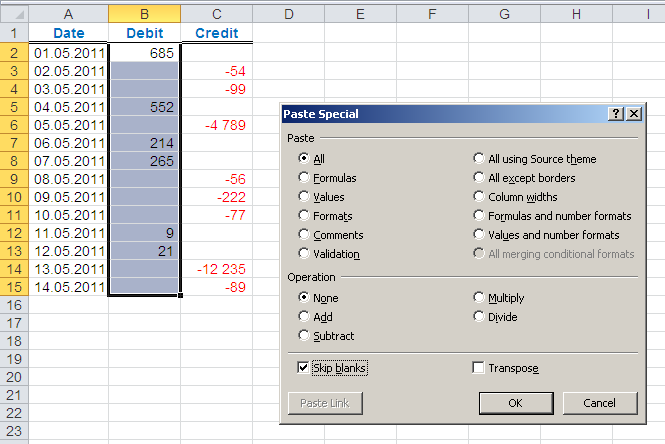Image resolution: width=665 pixels, height=444 pixels.
Task: Pick the Multiply operation
Action: point(479,298)
